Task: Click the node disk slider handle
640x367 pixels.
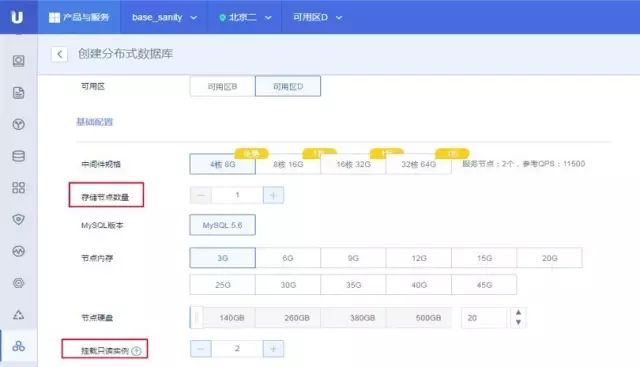Action: pyautogui.click(x=196, y=318)
